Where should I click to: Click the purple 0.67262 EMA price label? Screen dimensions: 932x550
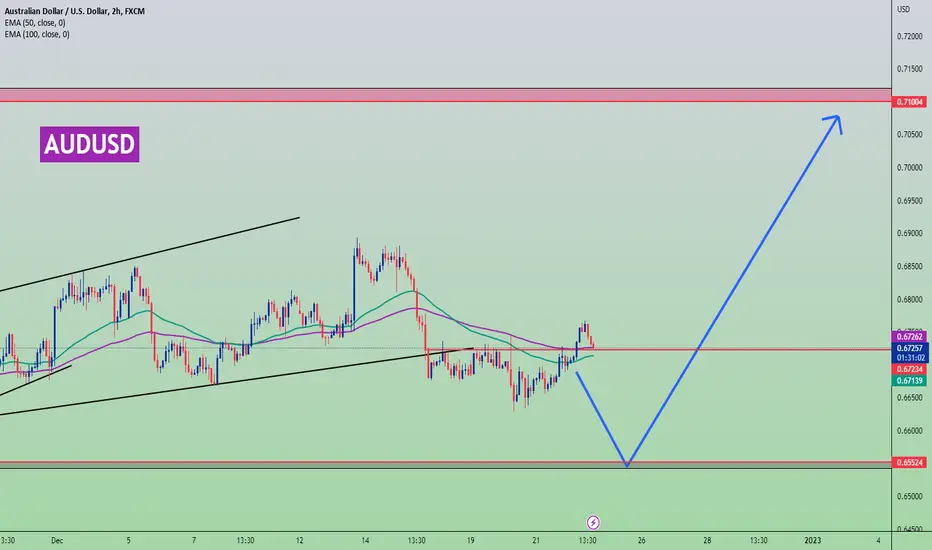pyautogui.click(x=909, y=337)
